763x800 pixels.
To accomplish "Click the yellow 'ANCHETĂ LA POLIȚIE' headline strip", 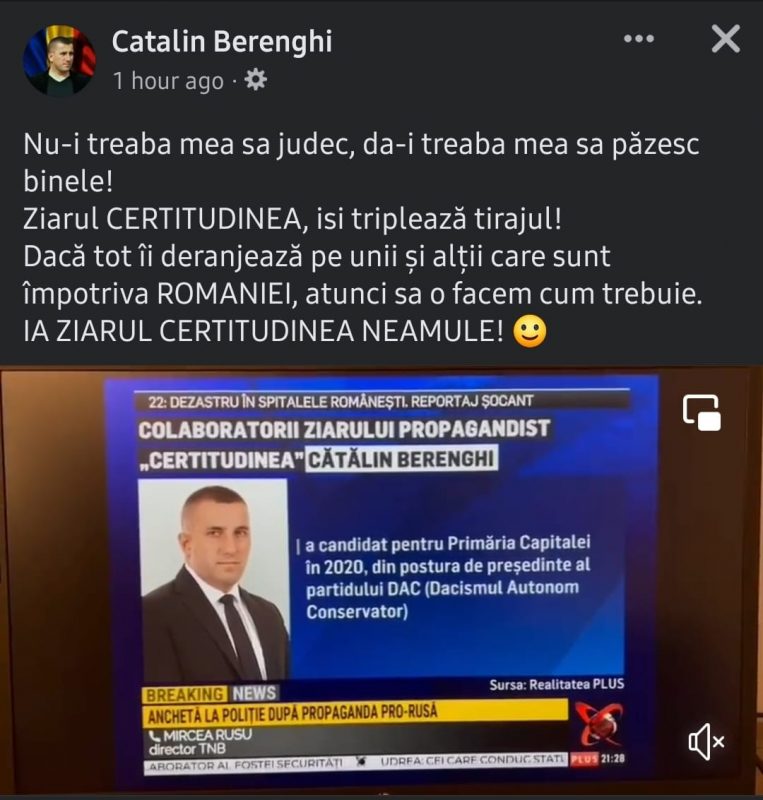I will tap(355, 713).
